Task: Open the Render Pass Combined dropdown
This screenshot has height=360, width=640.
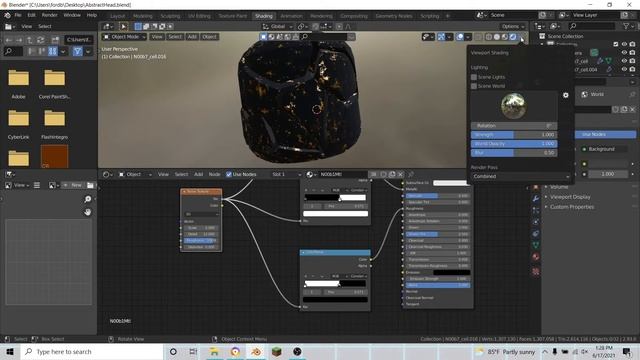Action: pyautogui.click(x=520, y=176)
